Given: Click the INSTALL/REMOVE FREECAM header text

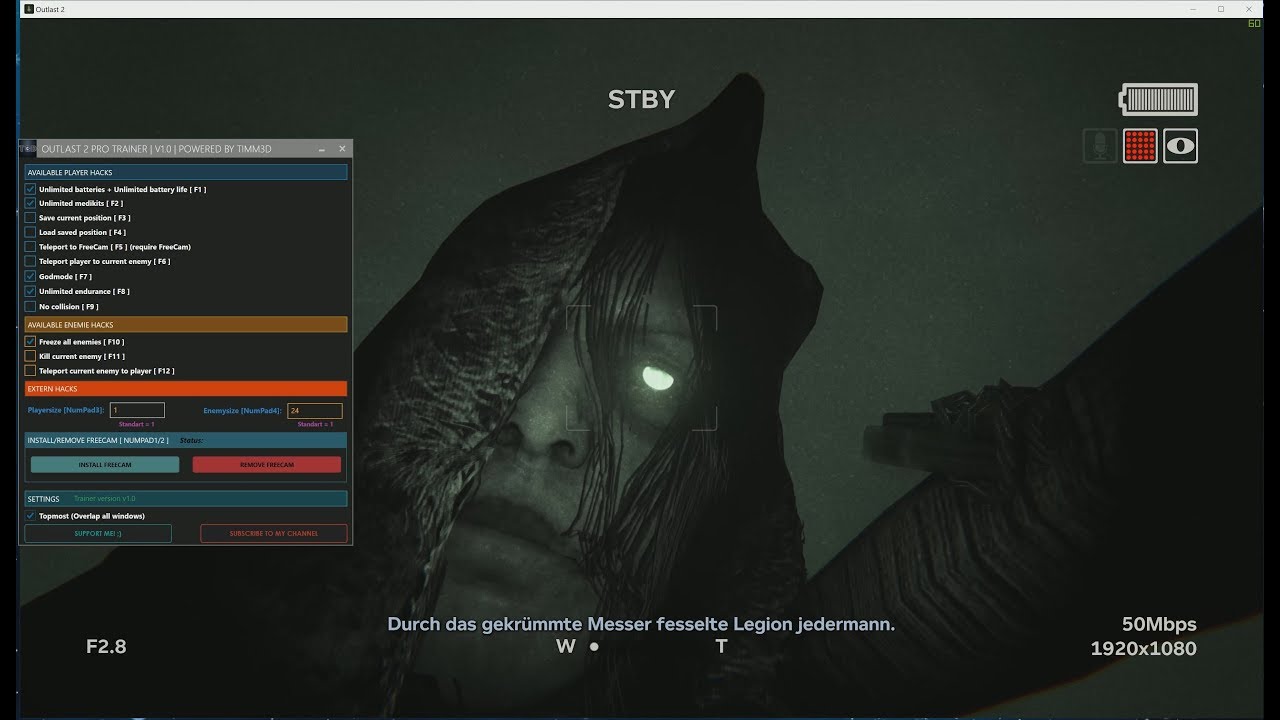Looking at the screenshot, I should click(98, 440).
